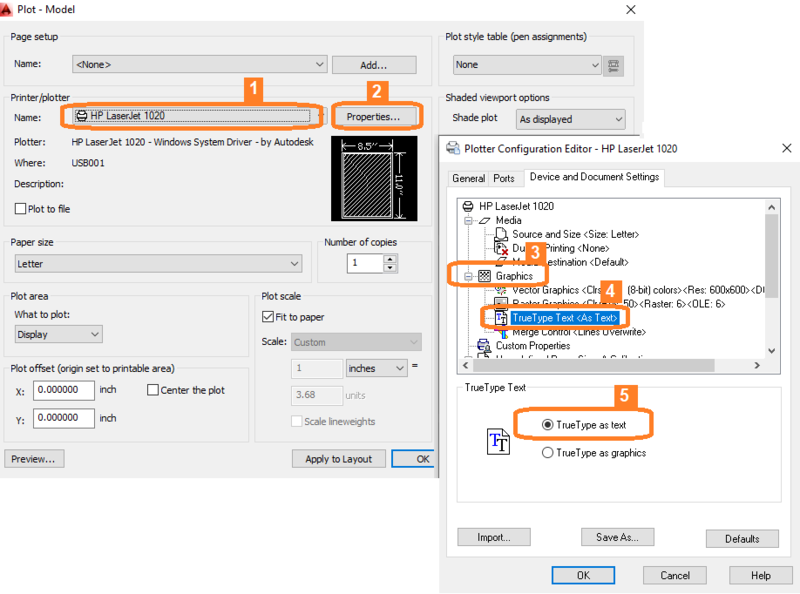Screen dimensions: 800x594
Task: Select the TrueType as graphics radio button
Action: [x=547, y=453]
